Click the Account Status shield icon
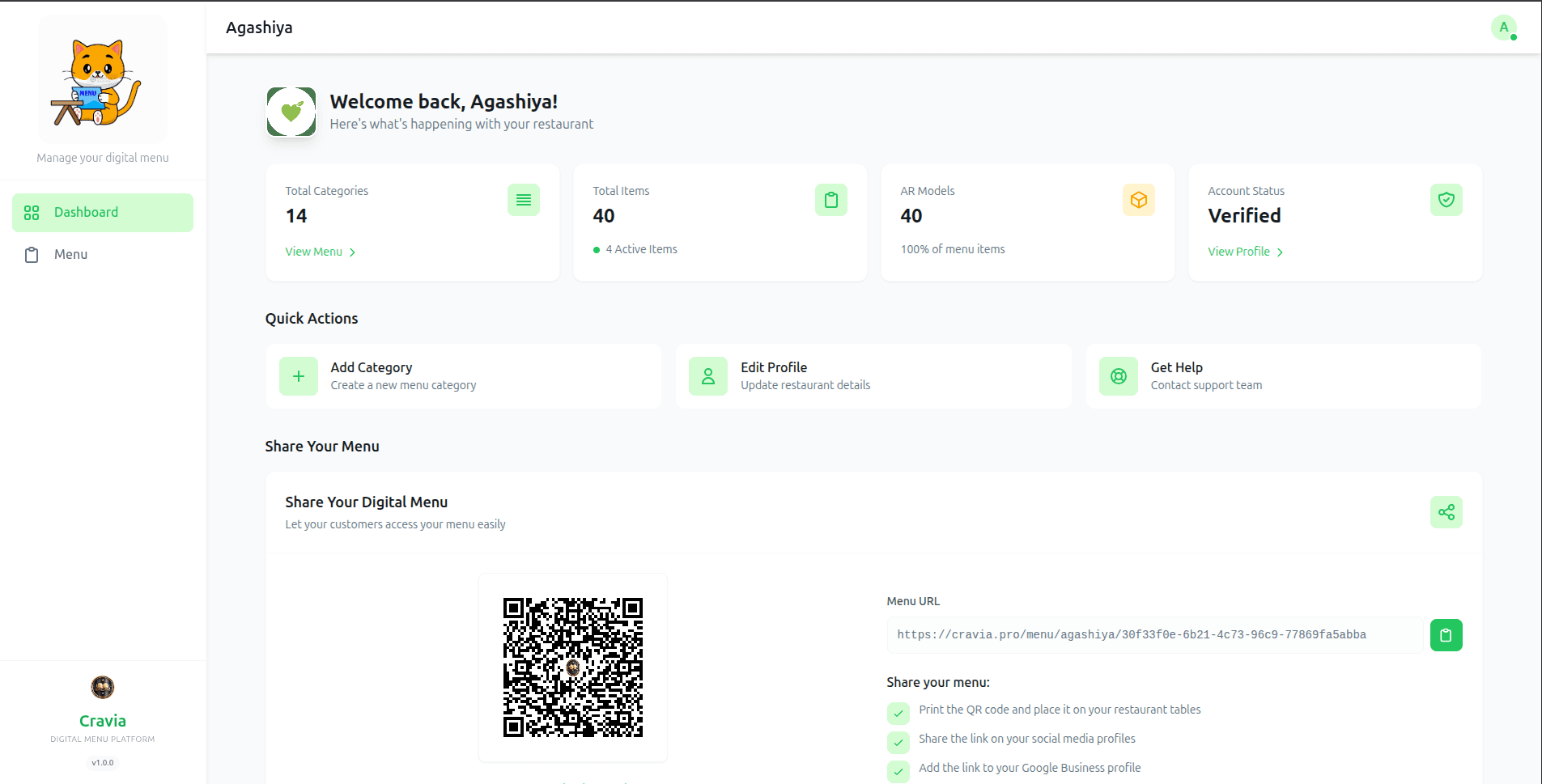This screenshot has width=1542, height=784. 1446,200
